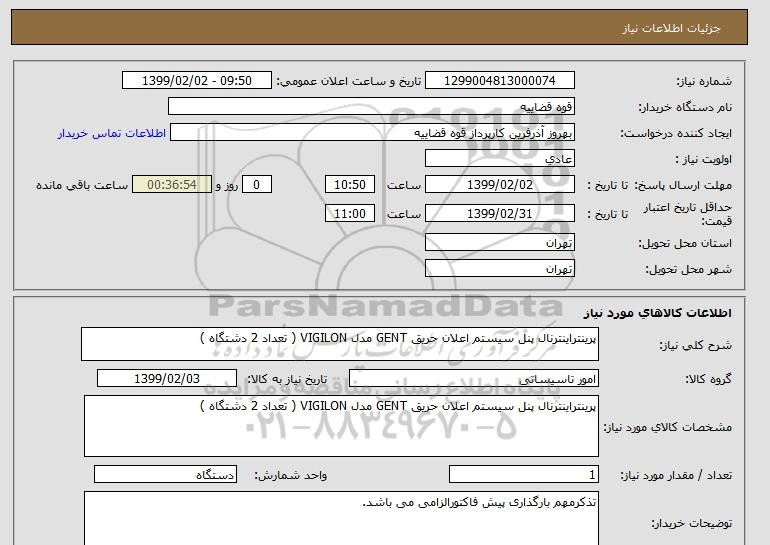Click the header title جزئیات اطلاعات نیاز

tap(671, 28)
